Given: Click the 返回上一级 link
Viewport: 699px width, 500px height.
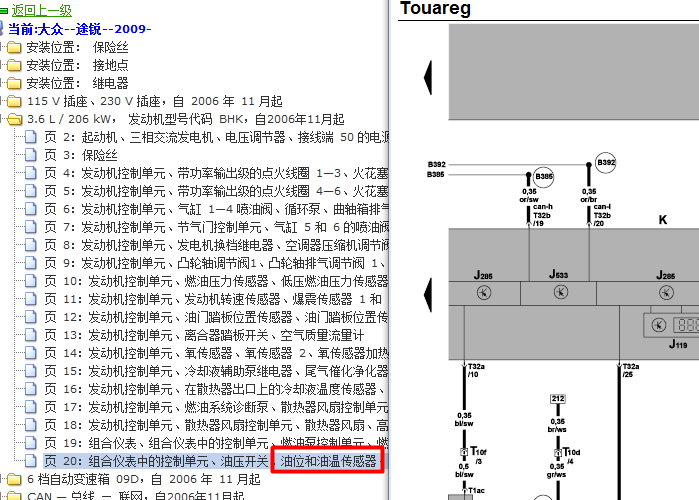Looking at the screenshot, I should pyautogui.click(x=41, y=10).
